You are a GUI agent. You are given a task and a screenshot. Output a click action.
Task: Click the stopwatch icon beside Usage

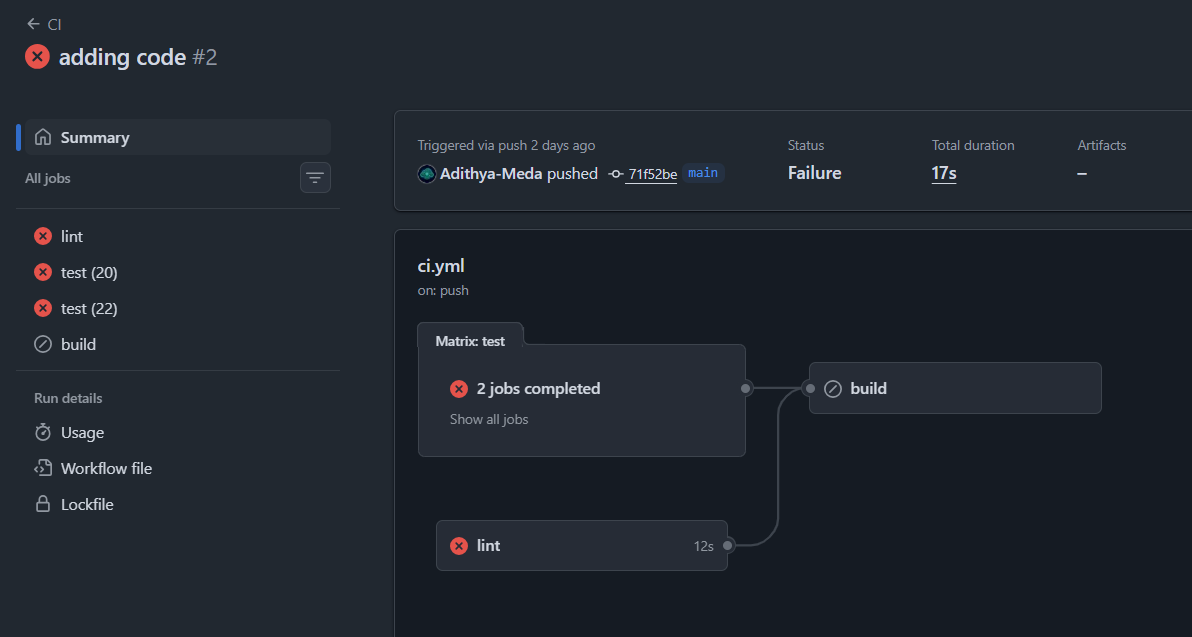click(43, 433)
